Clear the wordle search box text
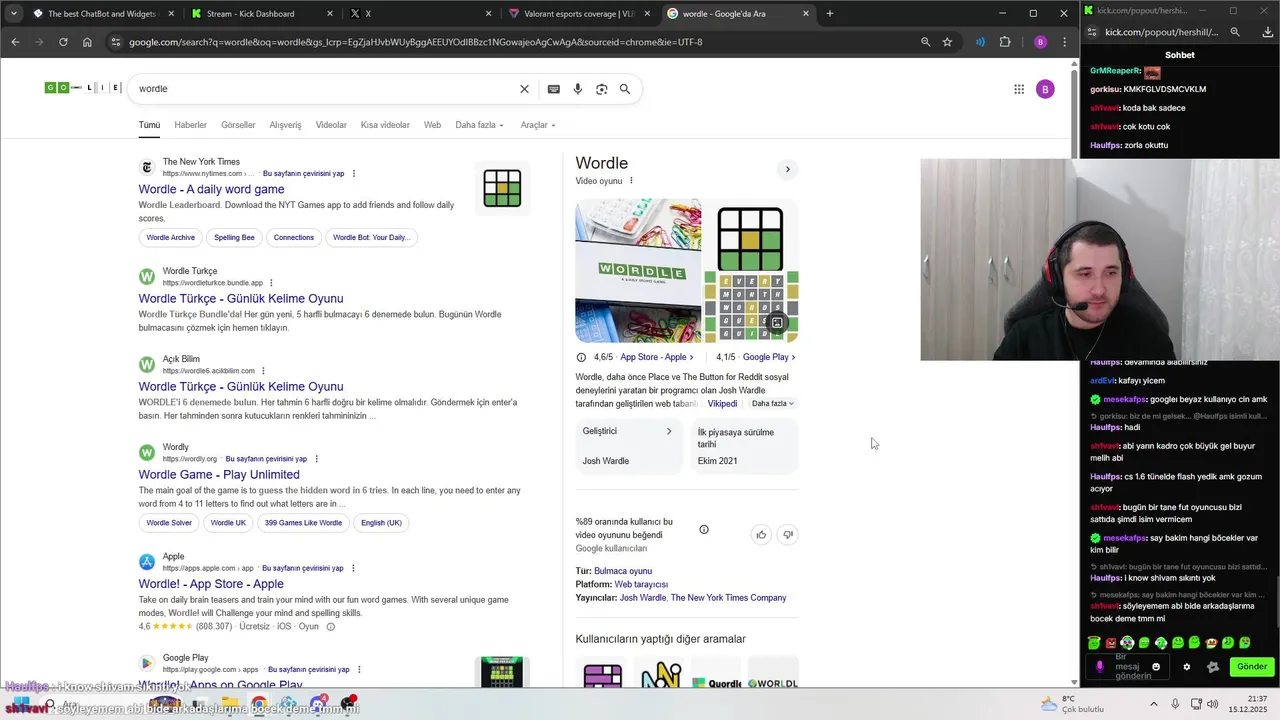Image resolution: width=1280 pixels, height=720 pixels. 524,89
